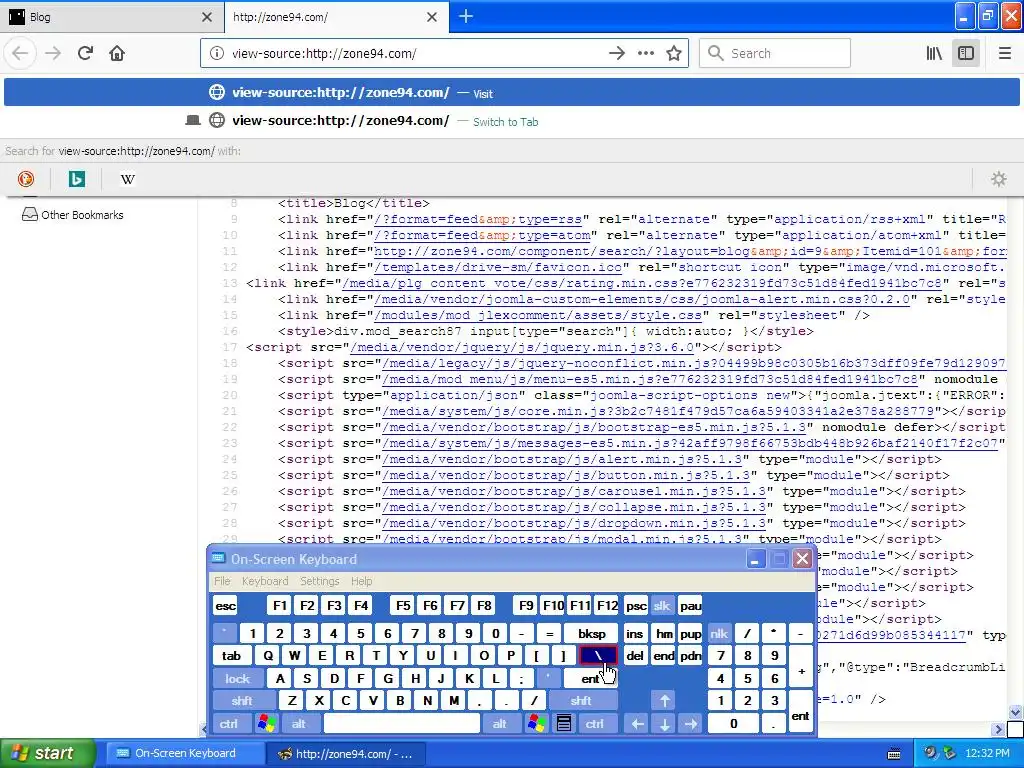Choose the Switch to Tab suggestion
Viewport: 1024px width, 768px height.
pyautogui.click(x=512, y=121)
